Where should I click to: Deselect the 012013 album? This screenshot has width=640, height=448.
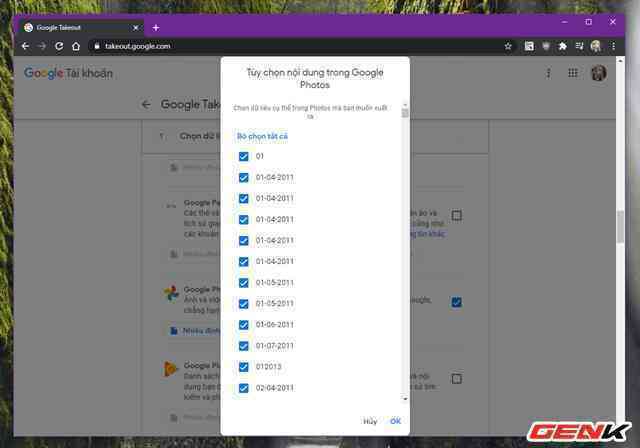244,367
